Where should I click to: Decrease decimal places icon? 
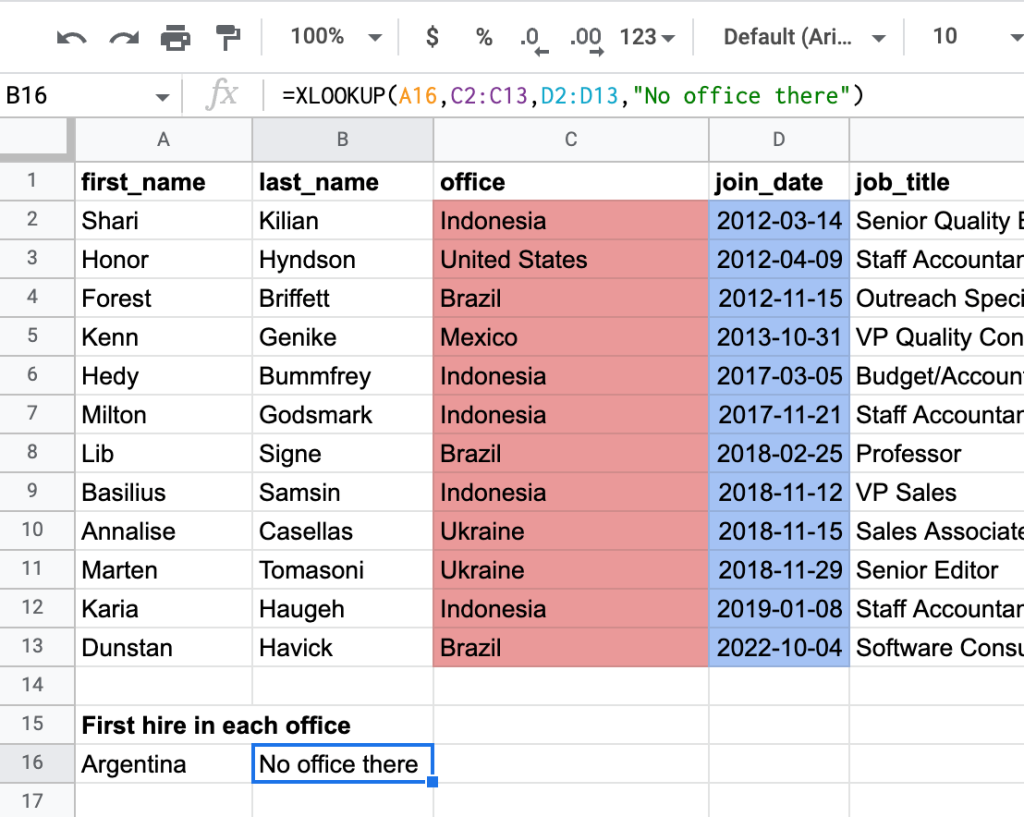(534, 39)
